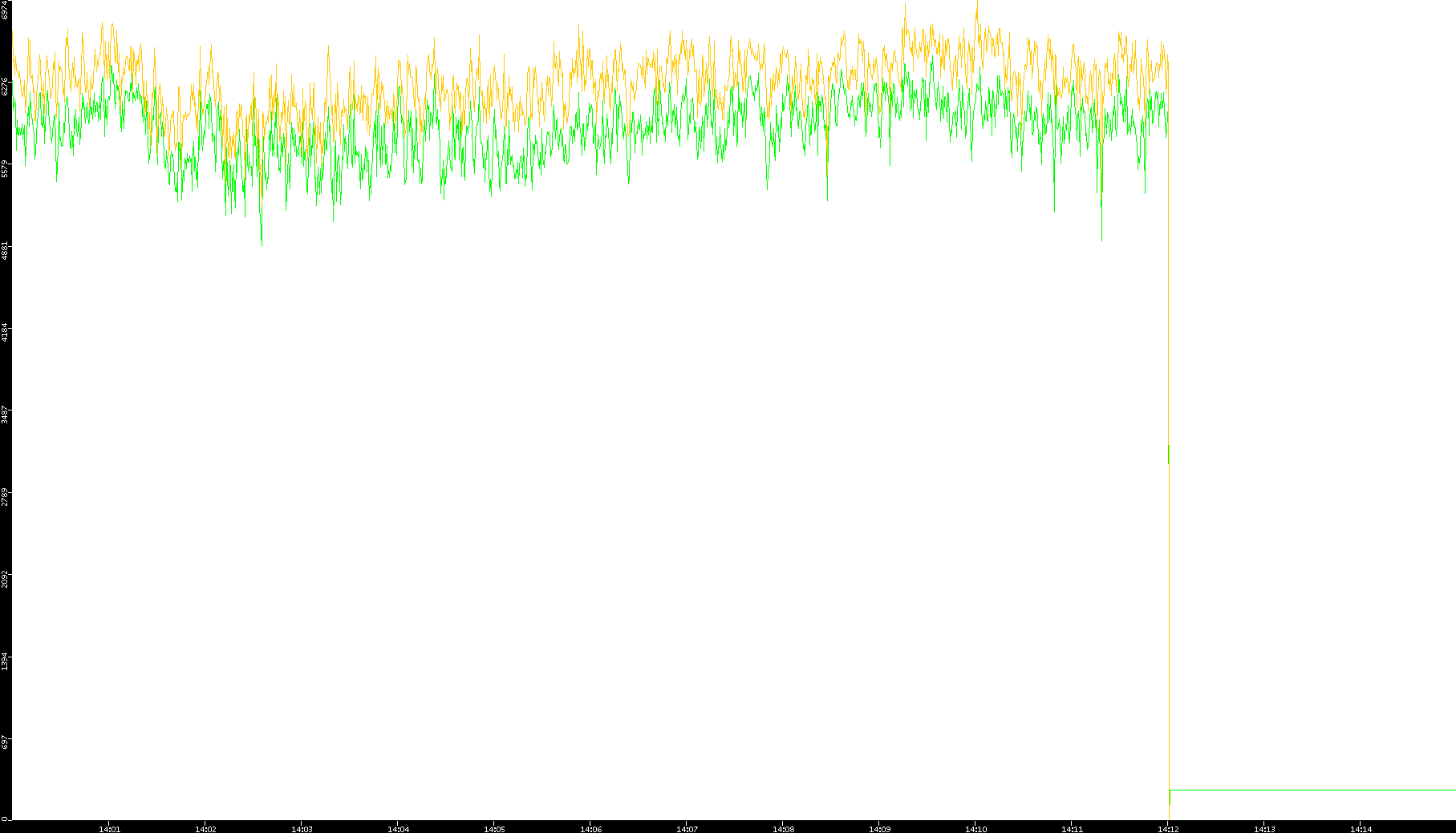Click the 5579 vertical axis label
This screenshot has width=1456, height=833.
point(5,169)
